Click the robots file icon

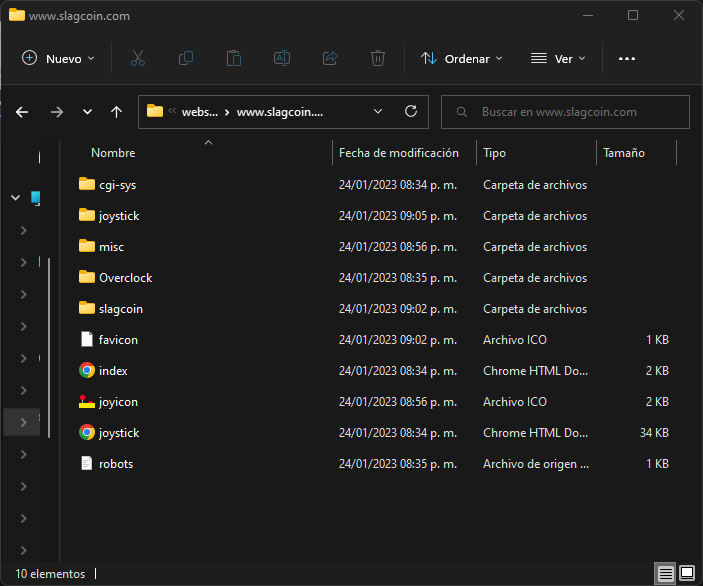[x=87, y=463]
